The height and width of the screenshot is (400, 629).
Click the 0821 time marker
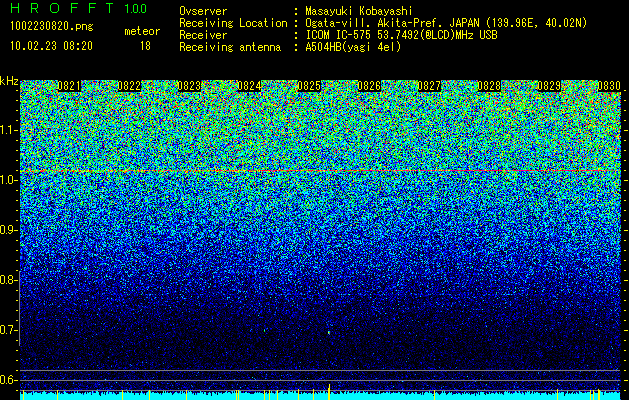click(x=69, y=86)
